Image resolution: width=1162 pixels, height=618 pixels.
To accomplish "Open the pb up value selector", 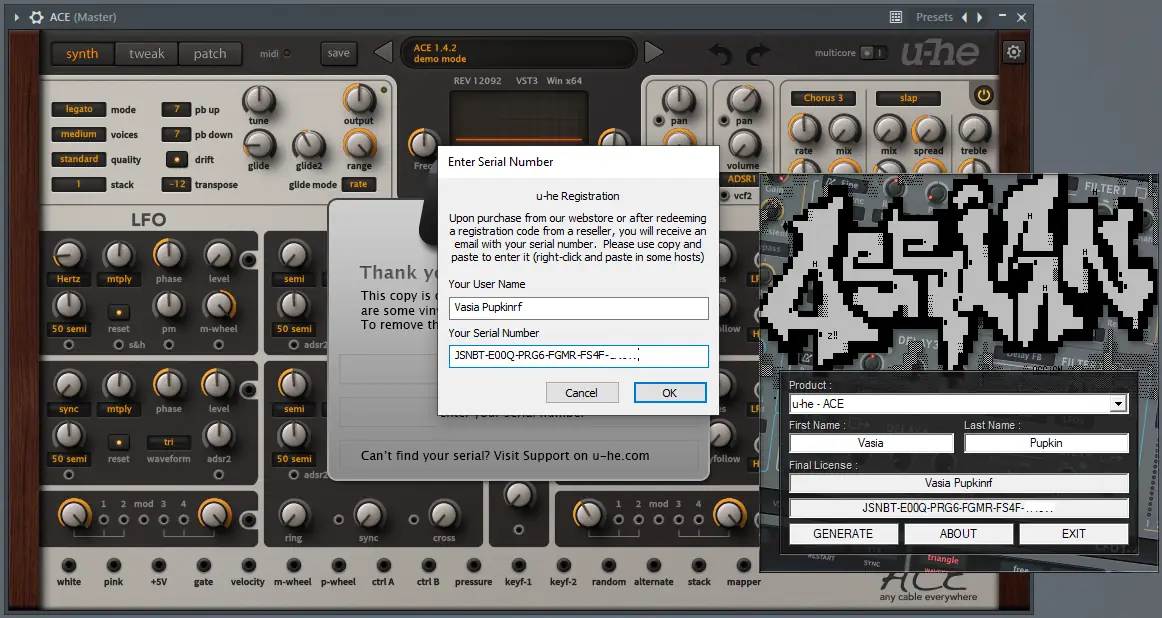I will pos(176,109).
